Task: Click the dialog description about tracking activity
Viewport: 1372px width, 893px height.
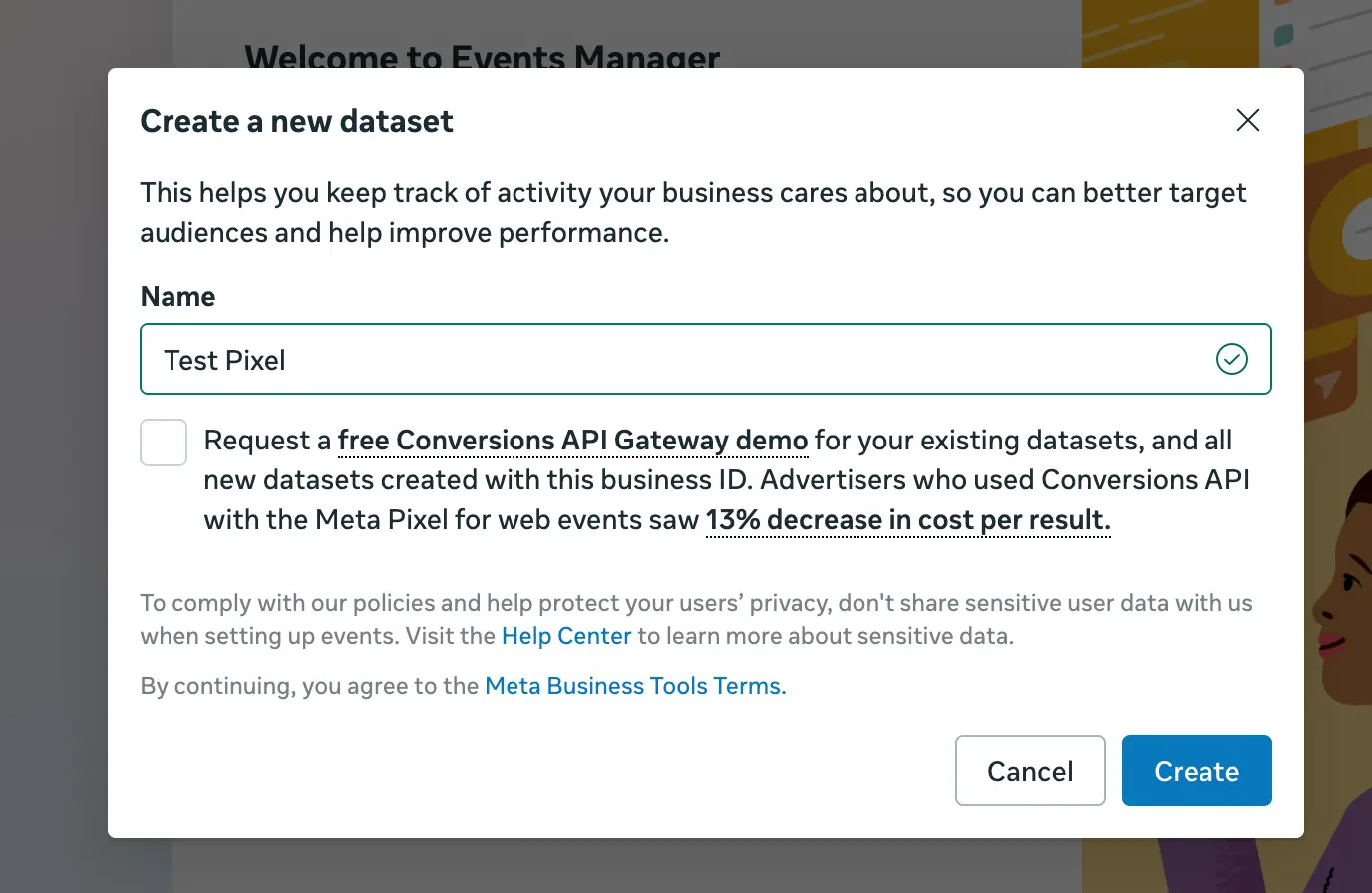Action: [692, 212]
